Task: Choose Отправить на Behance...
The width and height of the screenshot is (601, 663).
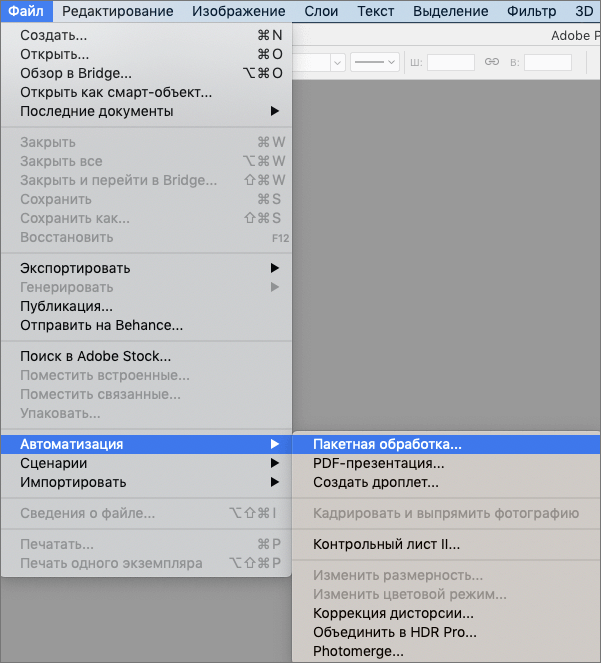Action: [146, 325]
